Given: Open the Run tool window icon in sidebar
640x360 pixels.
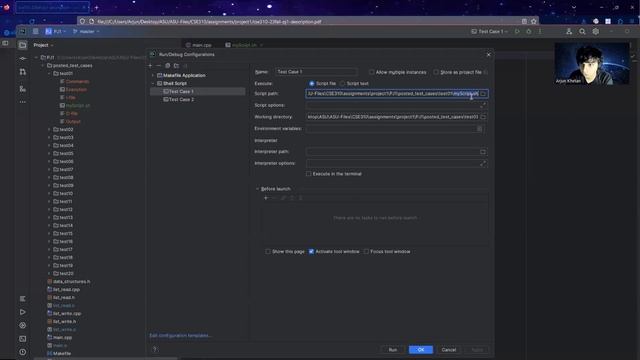Looking at the screenshot, I should pyautogui.click(x=22, y=312).
